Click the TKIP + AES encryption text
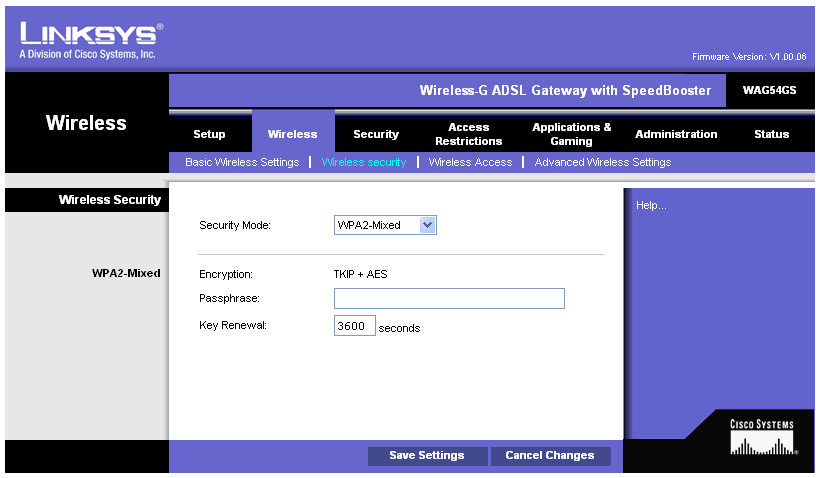Image resolution: width=820 pixels, height=478 pixels. coord(360,274)
